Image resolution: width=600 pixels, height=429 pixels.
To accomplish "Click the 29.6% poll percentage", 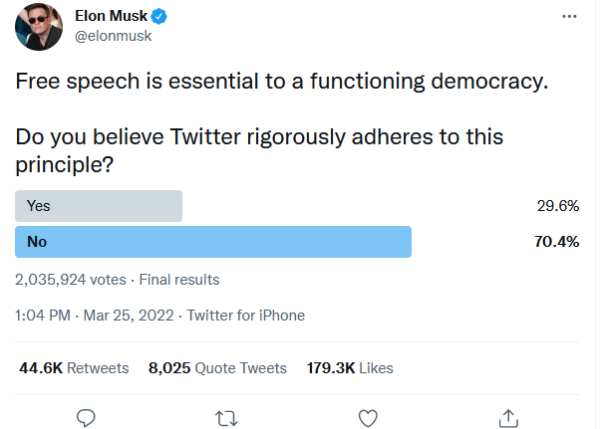I will pyautogui.click(x=558, y=206).
